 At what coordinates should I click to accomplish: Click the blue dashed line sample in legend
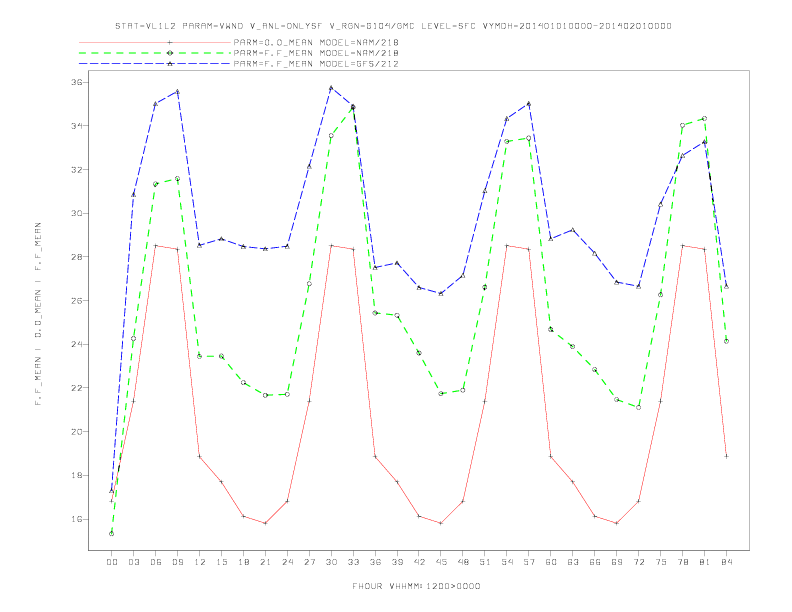(155, 64)
